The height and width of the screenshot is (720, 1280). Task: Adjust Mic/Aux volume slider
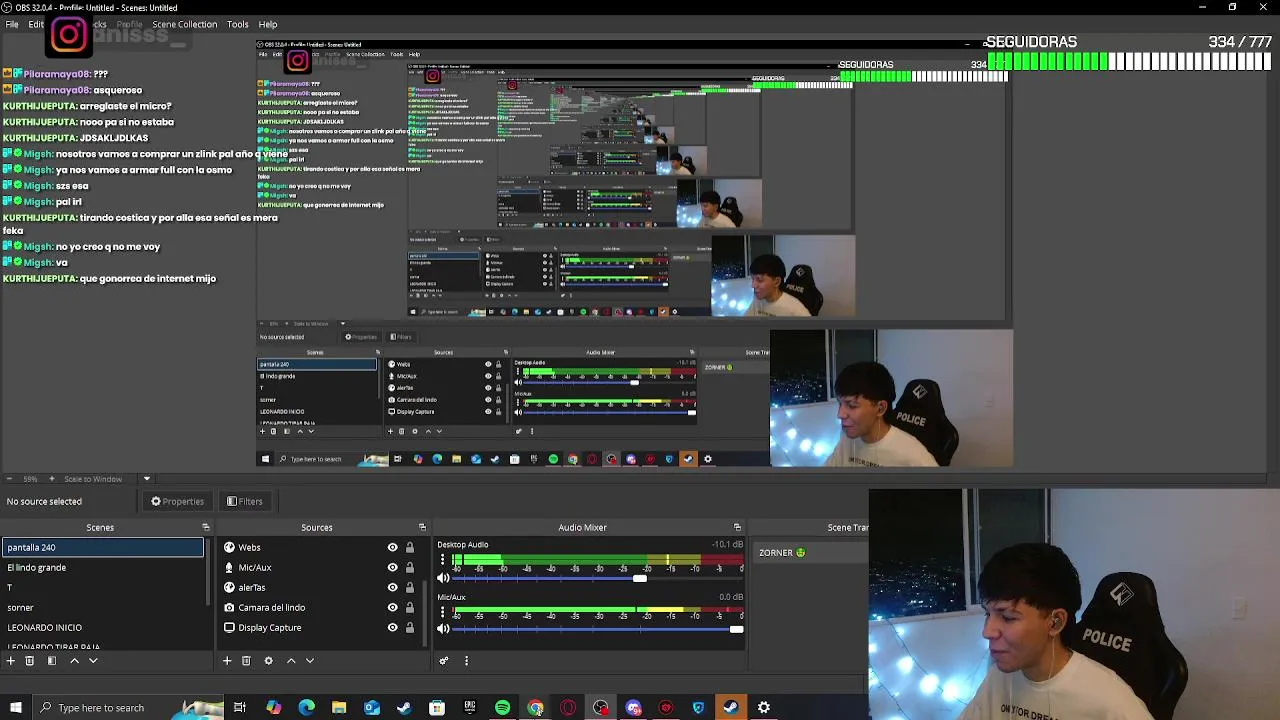(737, 629)
